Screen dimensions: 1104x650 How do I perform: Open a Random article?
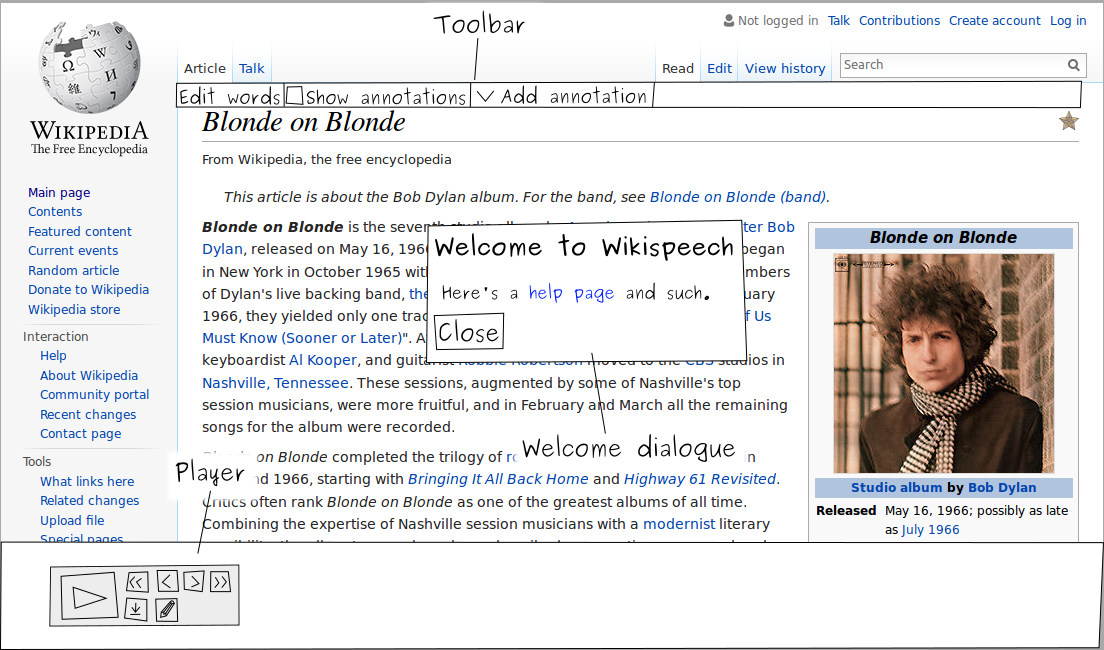click(73, 270)
